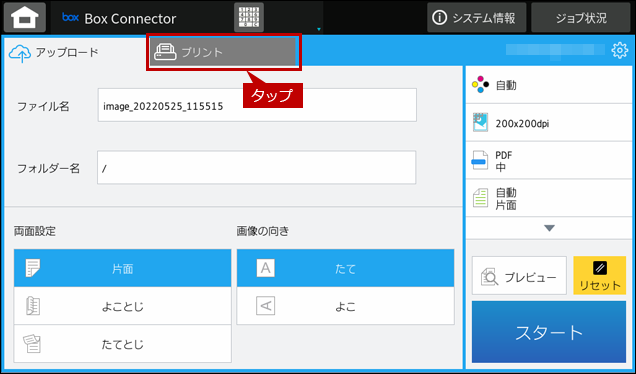The width and height of the screenshot is (636, 374).
Task: Open the settings gear icon
Action: tap(619, 50)
